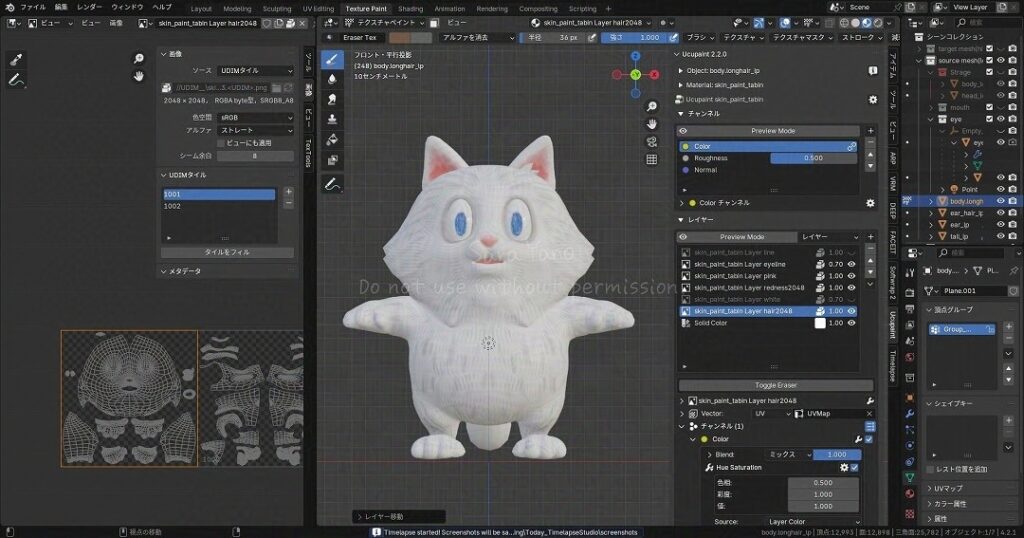This screenshot has width=1024, height=538.
Task: Toggle Hue Saturation modifier checkbox
Action: click(854, 467)
